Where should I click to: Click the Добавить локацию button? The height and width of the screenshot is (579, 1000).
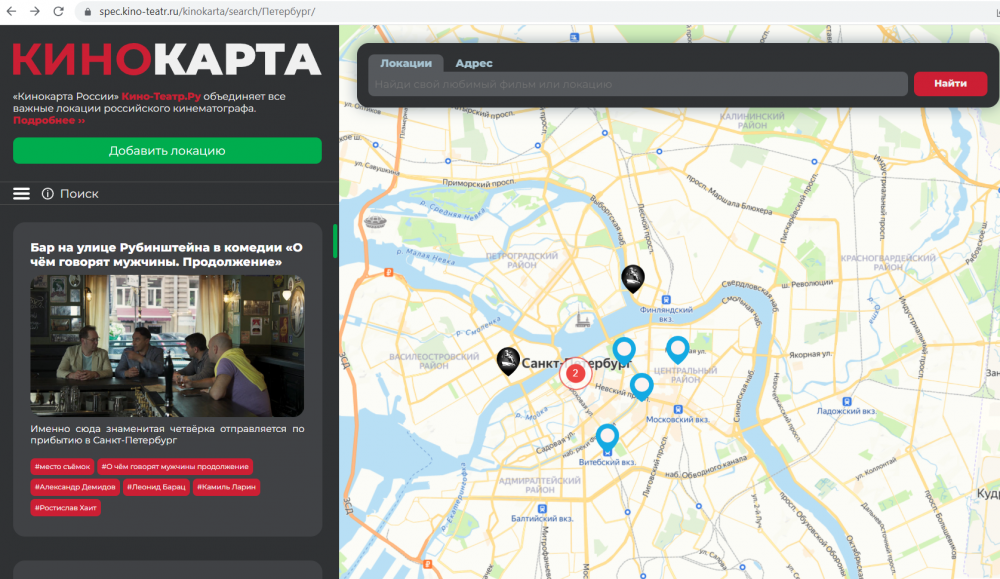[x=167, y=150]
